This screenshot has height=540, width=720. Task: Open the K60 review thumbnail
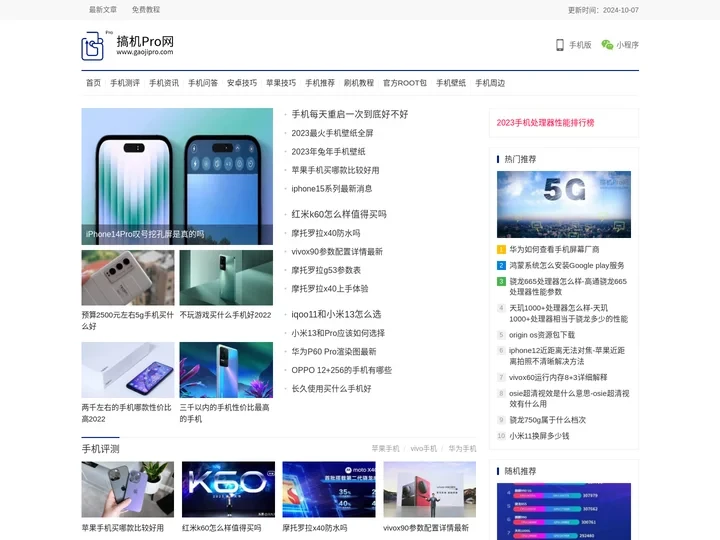pos(229,489)
